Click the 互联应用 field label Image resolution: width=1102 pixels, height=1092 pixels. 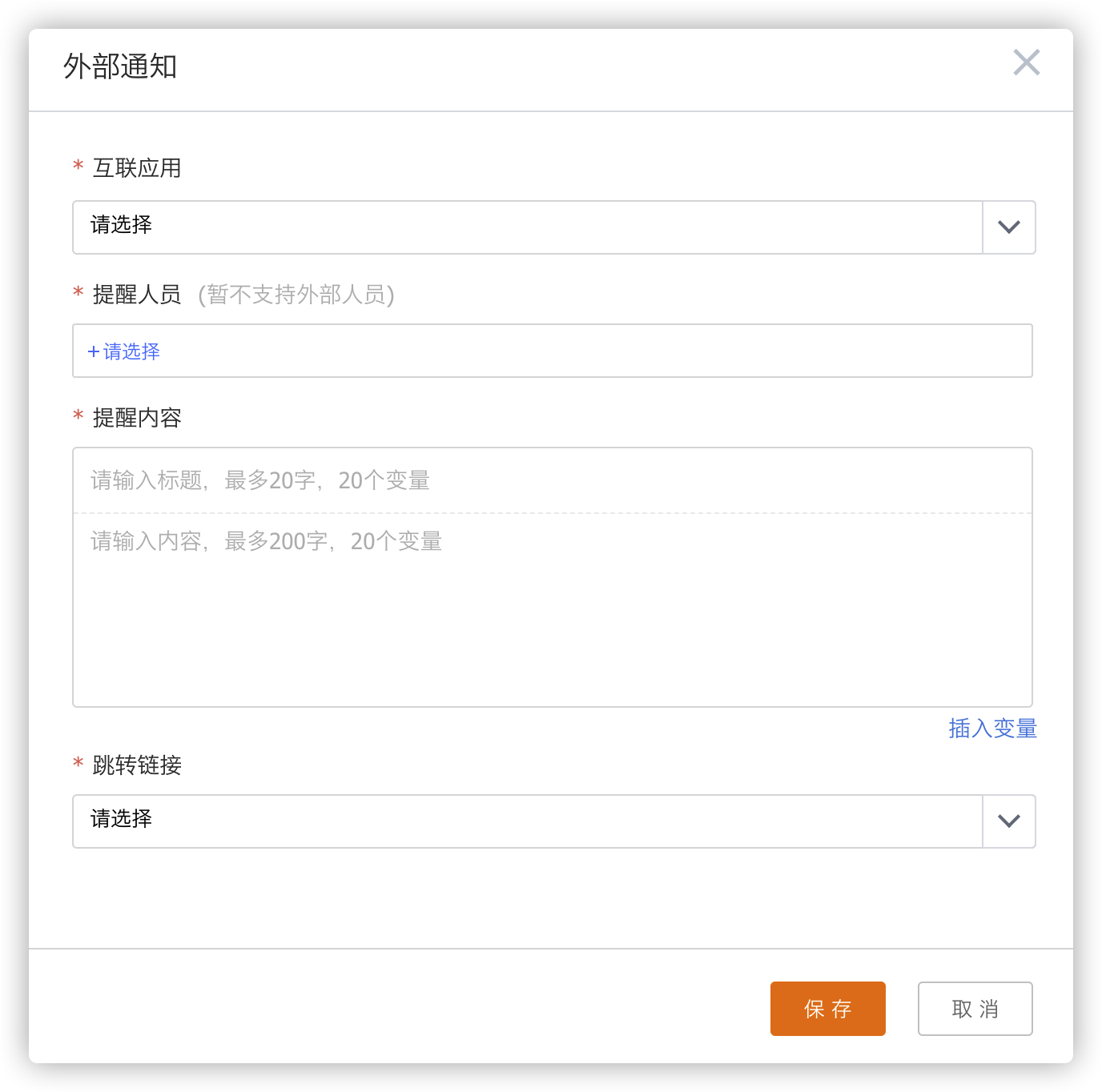coord(137,168)
